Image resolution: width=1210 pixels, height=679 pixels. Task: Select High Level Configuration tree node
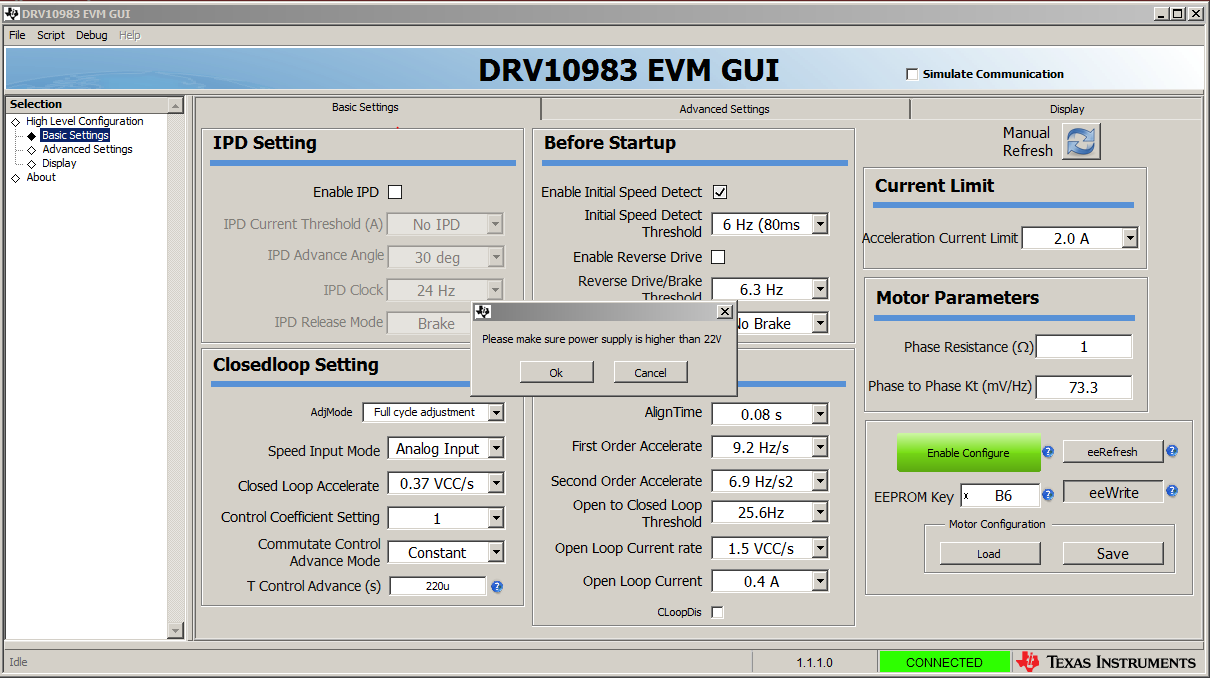[85, 121]
